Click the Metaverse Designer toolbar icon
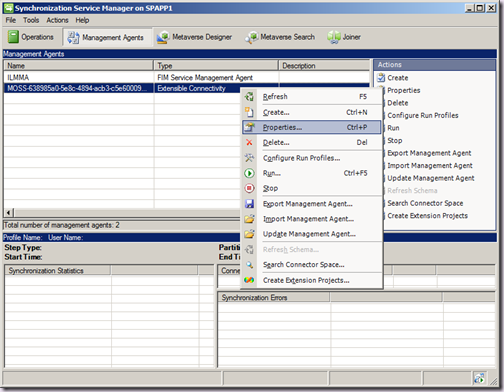 click(163, 37)
